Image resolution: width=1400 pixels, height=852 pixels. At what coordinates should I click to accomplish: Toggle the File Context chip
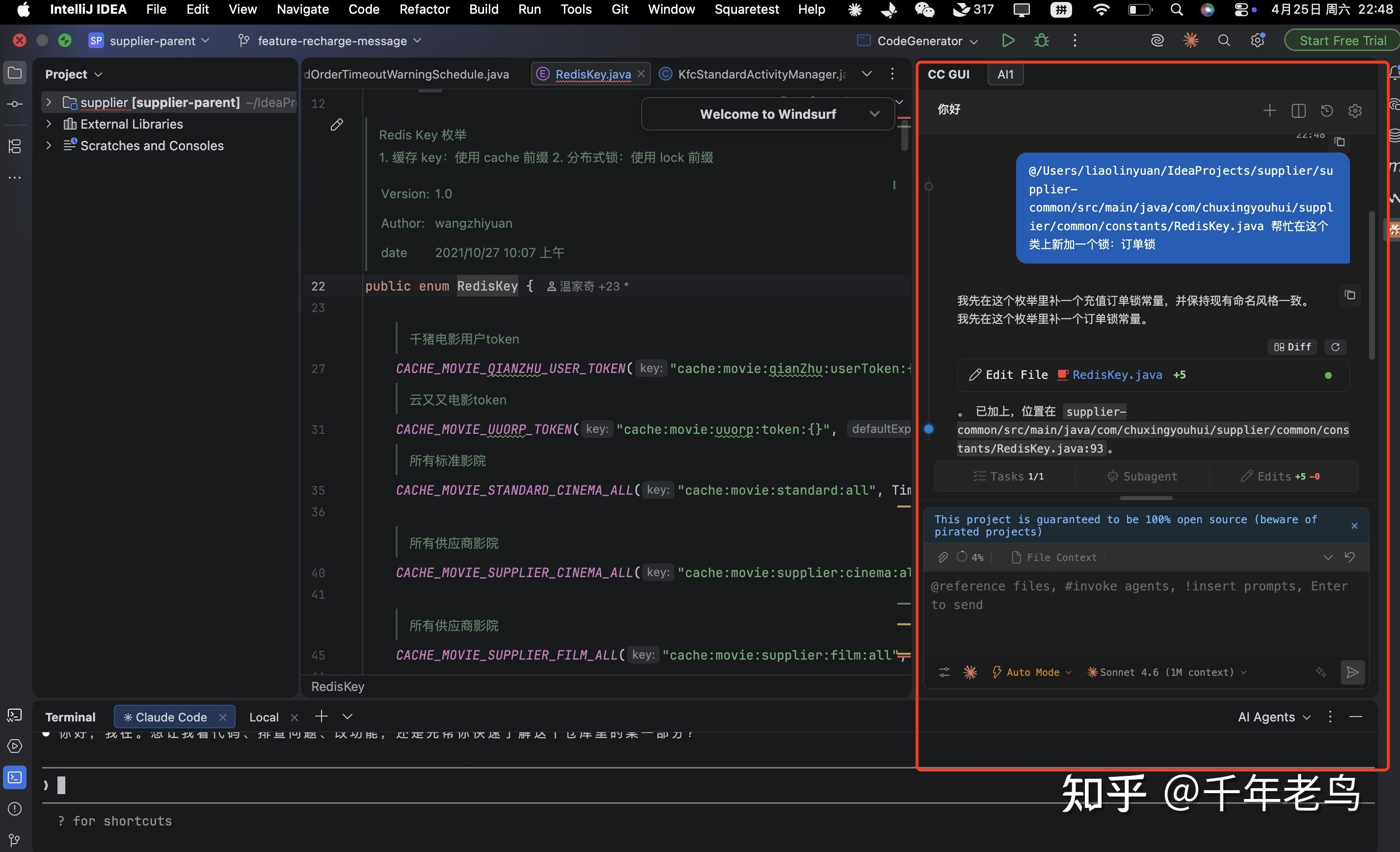point(1054,557)
